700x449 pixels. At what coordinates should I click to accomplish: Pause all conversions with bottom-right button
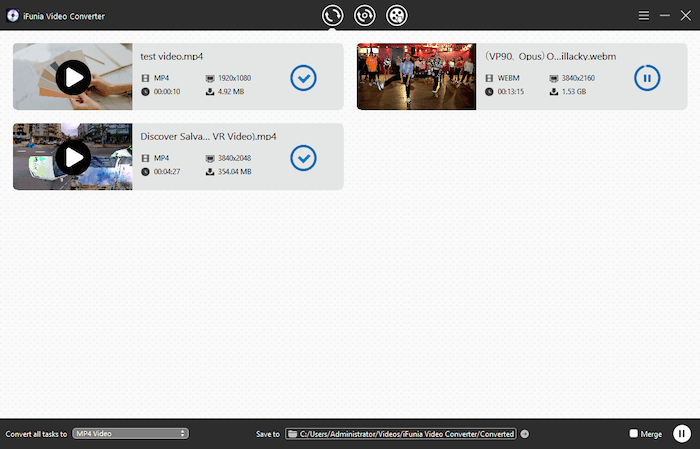(x=681, y=433)
